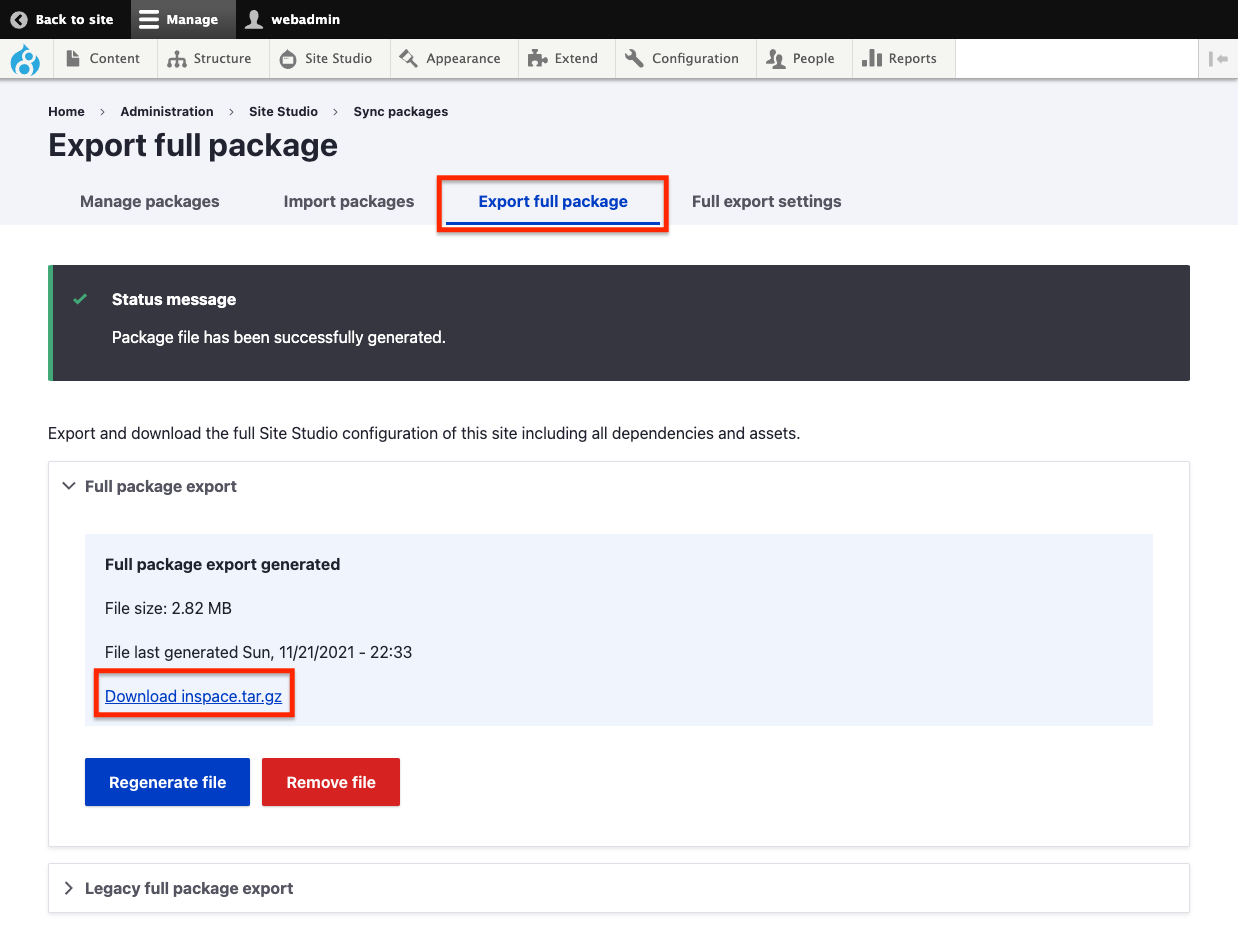Click the 'Export full package' page title
Screen dimensions: 1238x927
(x=193, y=145)
